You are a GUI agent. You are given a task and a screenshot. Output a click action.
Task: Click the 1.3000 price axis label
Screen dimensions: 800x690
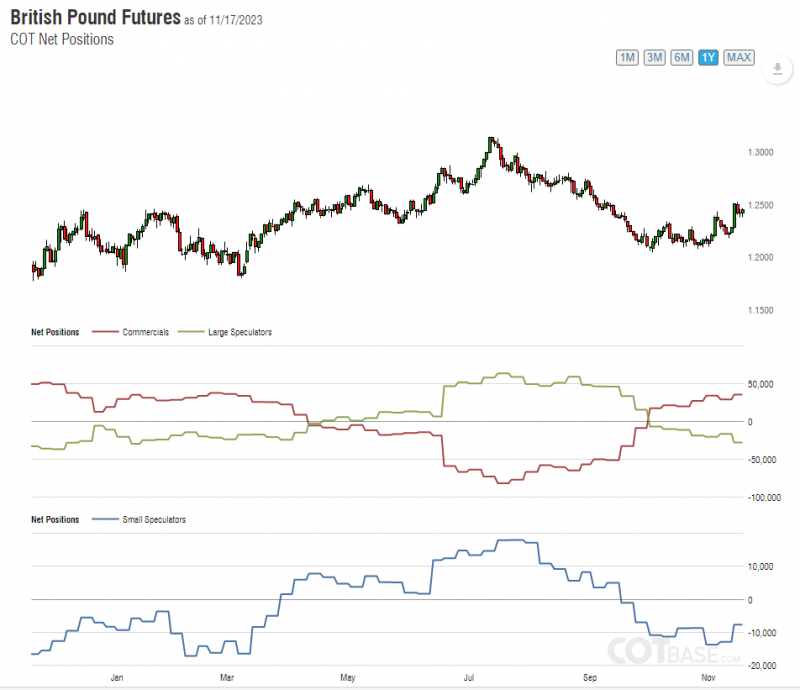pyautogui.click(x=760, y=152)
